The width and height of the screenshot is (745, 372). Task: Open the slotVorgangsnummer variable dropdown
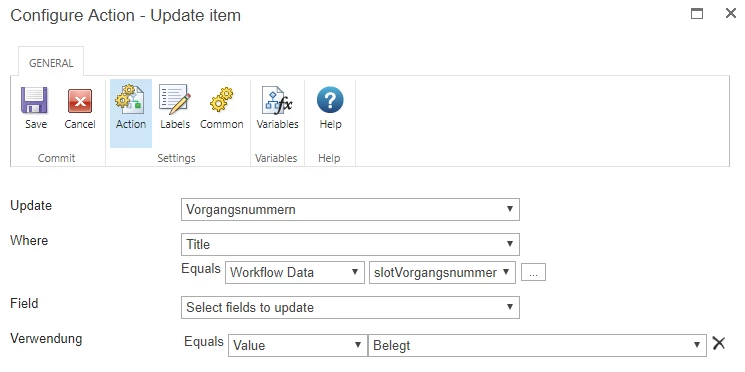(x=442, y=272)
